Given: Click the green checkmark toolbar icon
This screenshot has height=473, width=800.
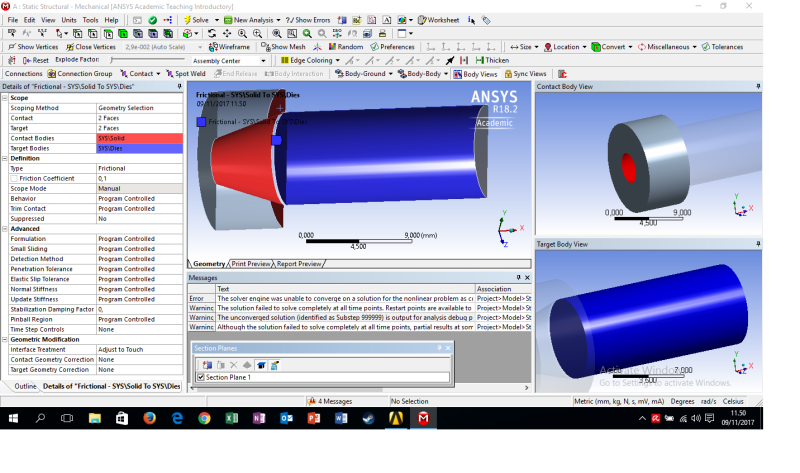Looking at the screenshot, I should click(x=152, y=20).
